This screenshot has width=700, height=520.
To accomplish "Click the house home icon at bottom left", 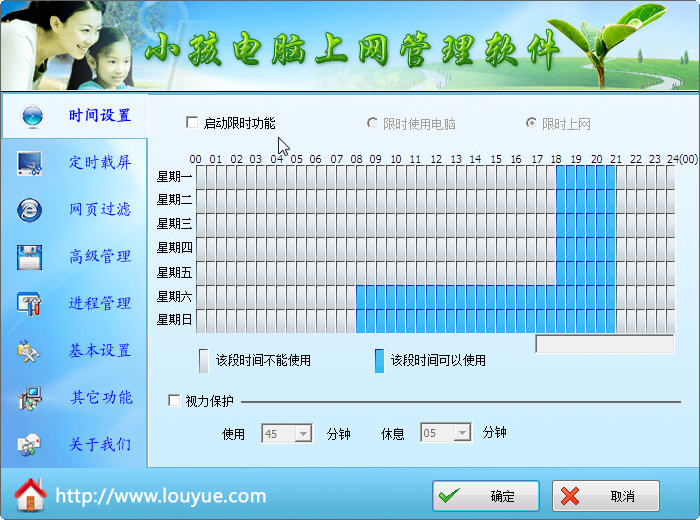I will tap(30, 495).
